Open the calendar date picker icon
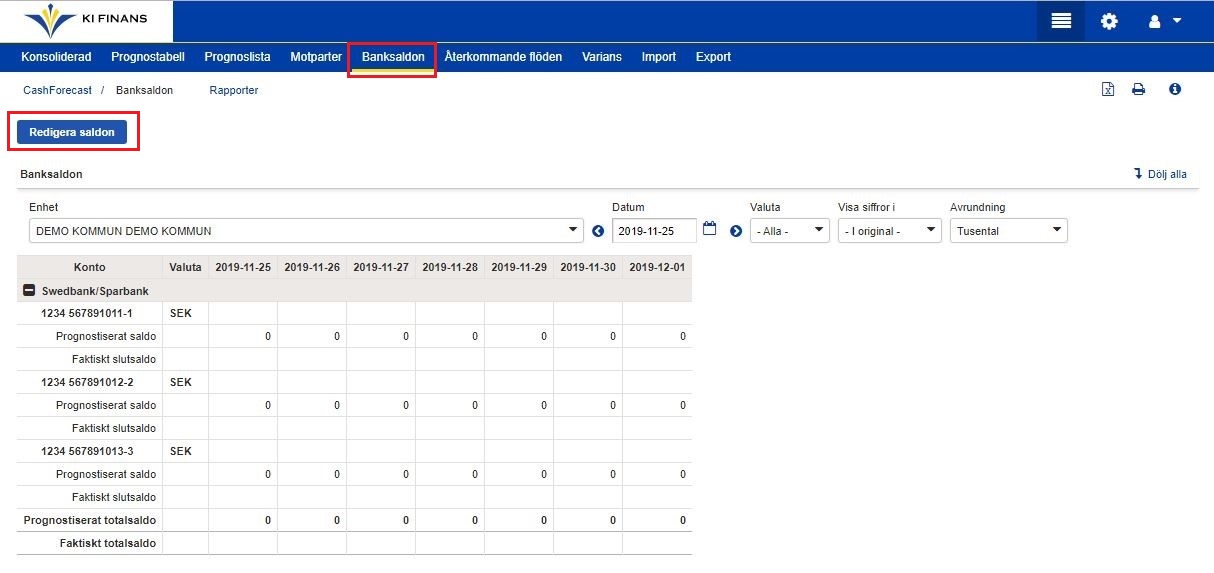 [x=710, y=229]
